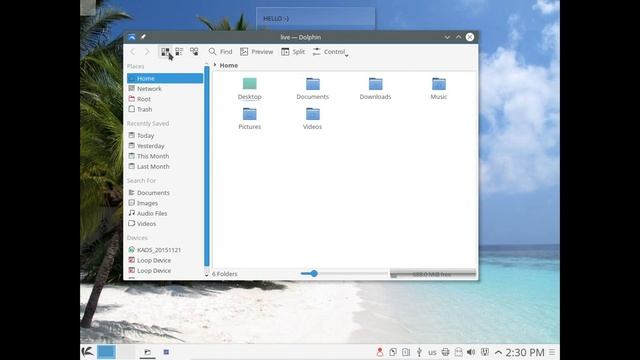Adjust the icon zoom slider handle

313,273
